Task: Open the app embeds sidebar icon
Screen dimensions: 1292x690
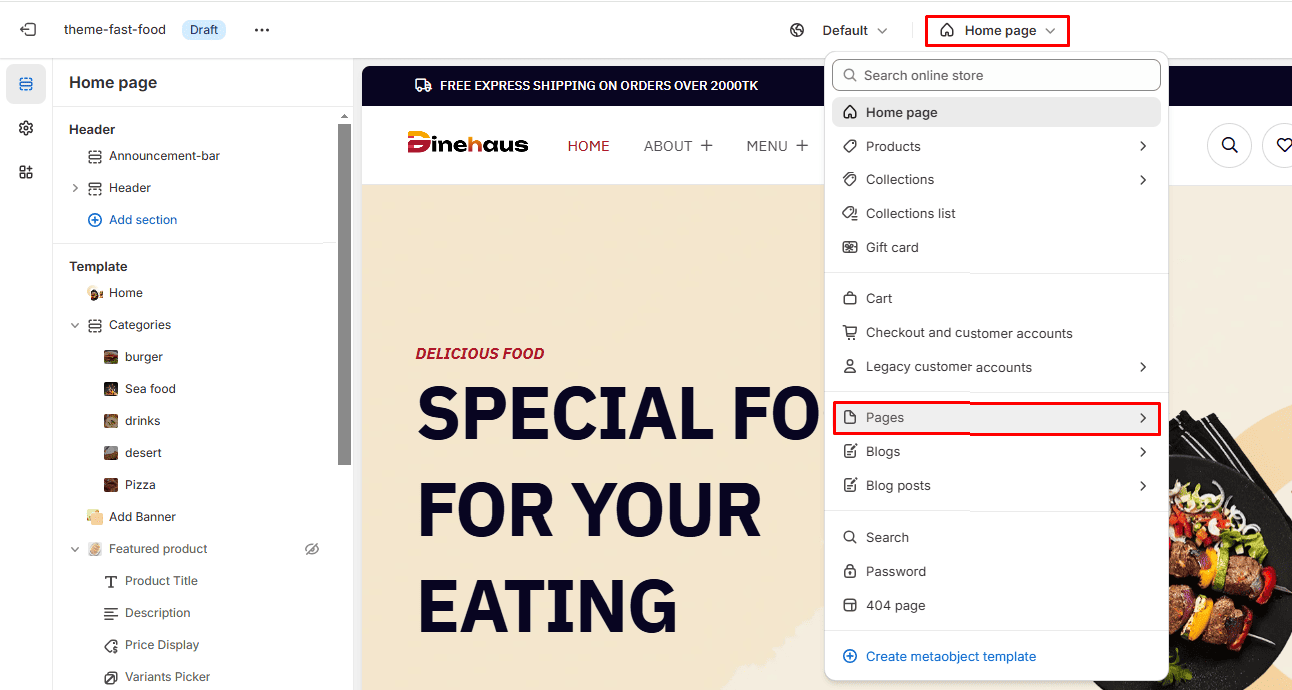Action: tap(26, 172)
